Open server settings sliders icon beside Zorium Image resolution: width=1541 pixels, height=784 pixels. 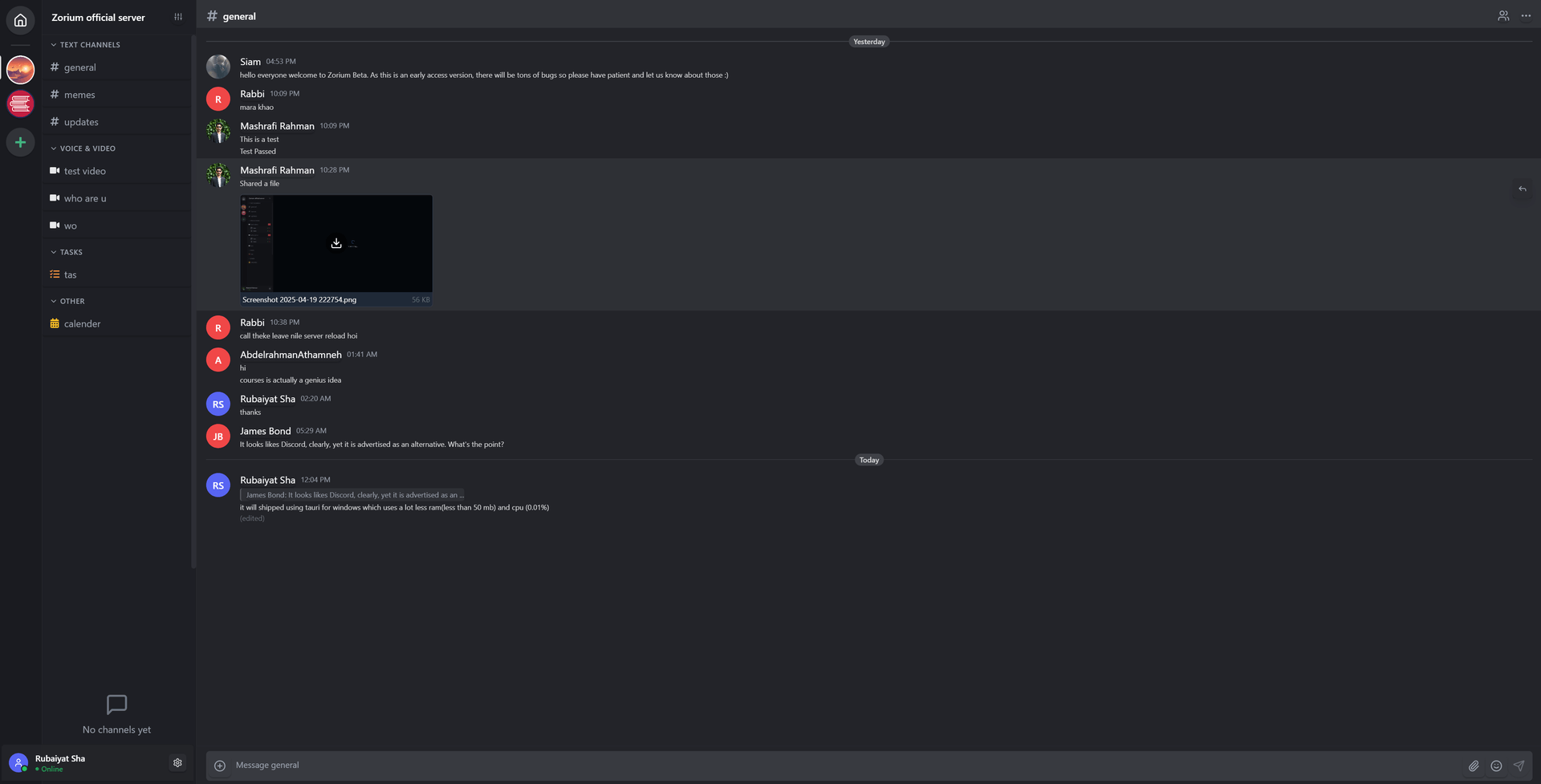coord(178,17)
